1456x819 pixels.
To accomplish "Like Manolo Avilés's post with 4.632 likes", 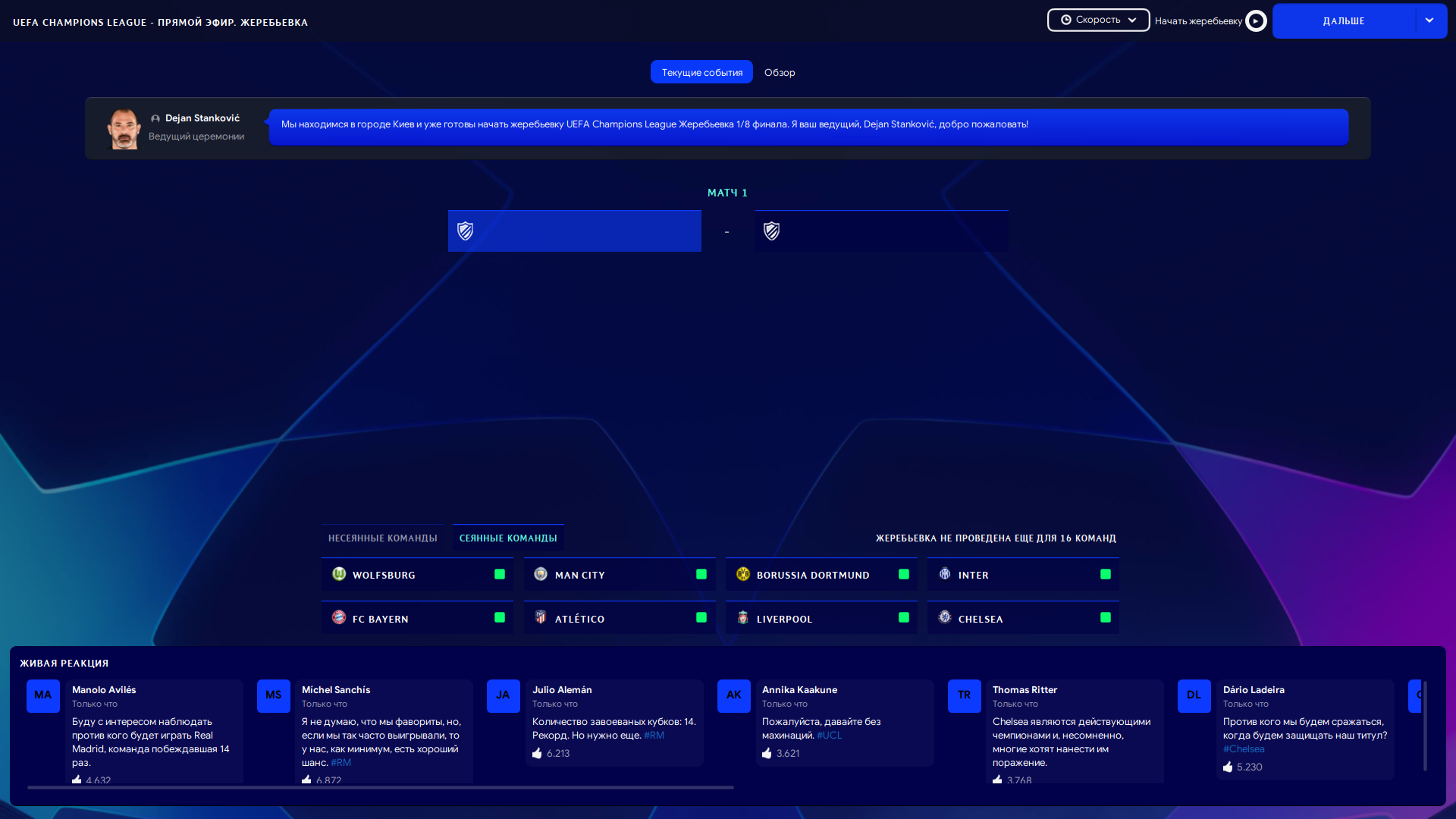I will coord(77,780).
